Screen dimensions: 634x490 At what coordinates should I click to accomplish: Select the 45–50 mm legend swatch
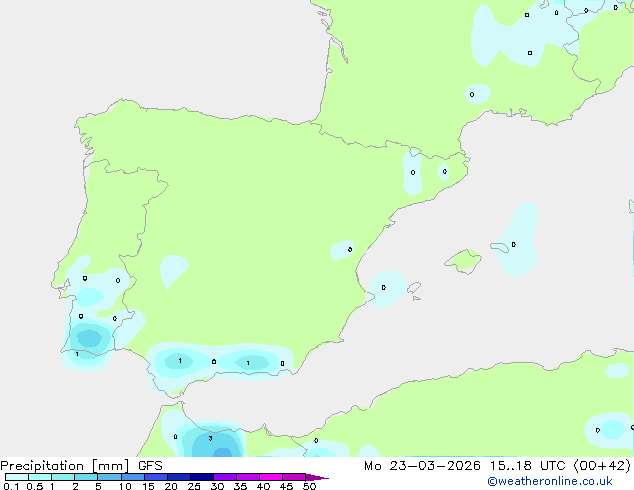point(295,477)
